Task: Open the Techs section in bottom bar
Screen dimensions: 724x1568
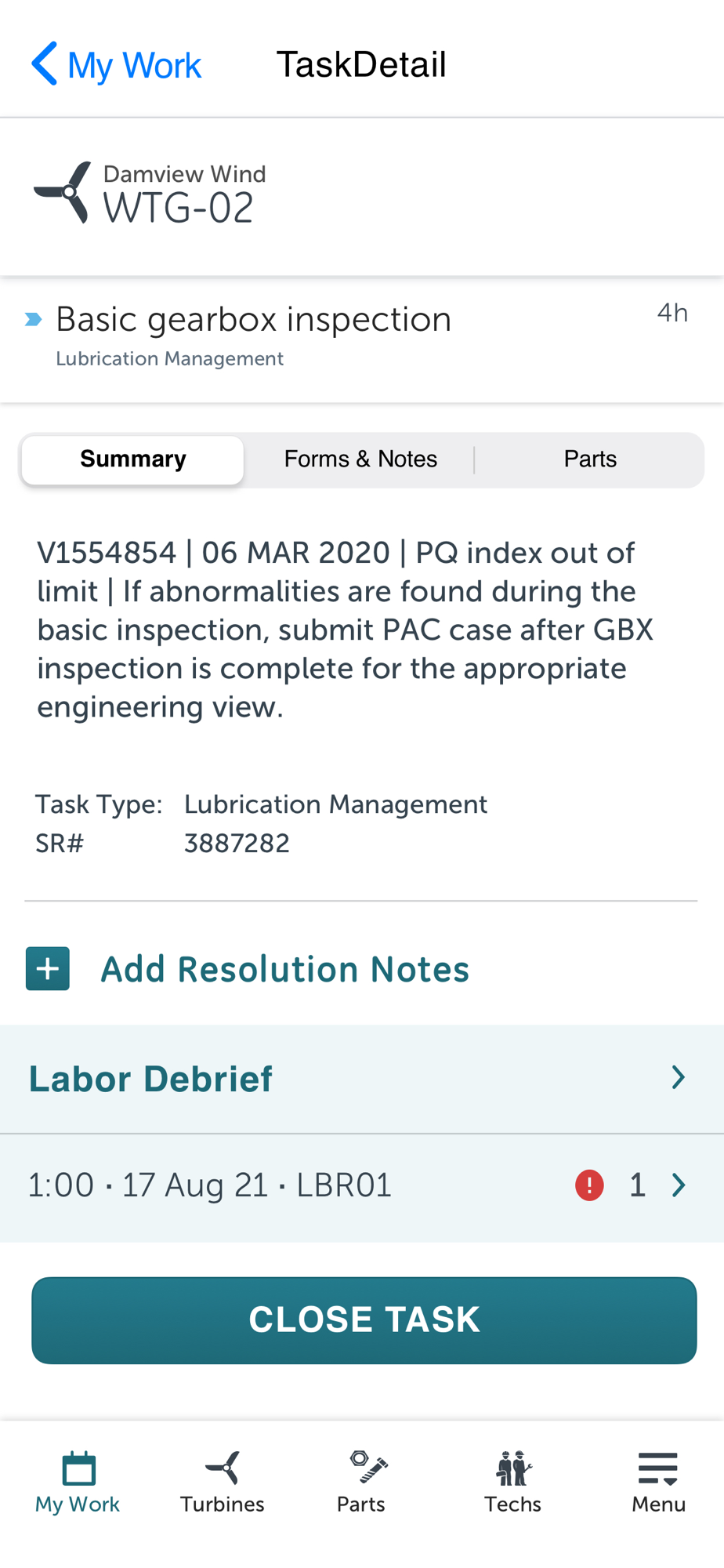Action: click(513, 1482)
